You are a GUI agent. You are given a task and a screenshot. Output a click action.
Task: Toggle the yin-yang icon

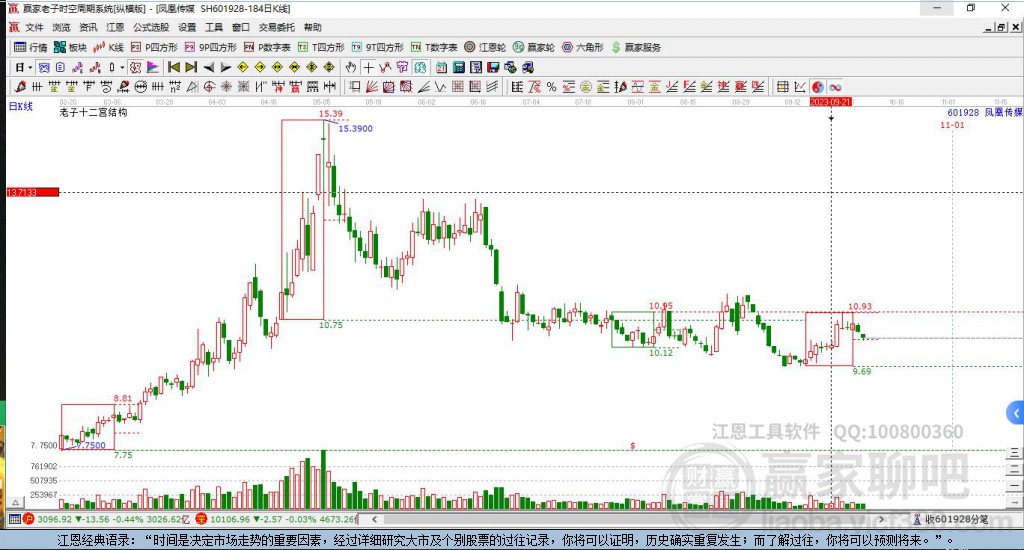pyautogui.click(x=818, y=87)
